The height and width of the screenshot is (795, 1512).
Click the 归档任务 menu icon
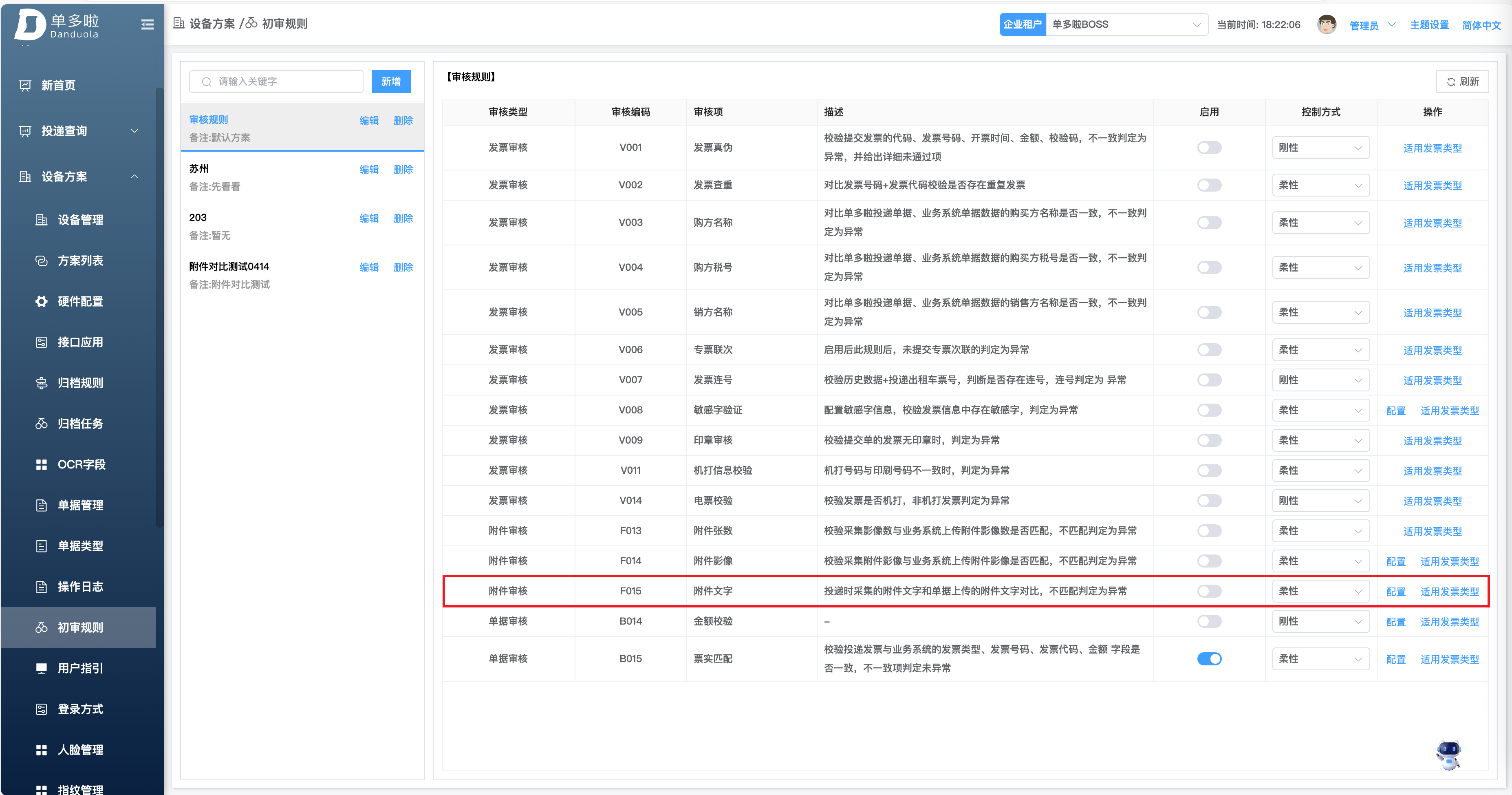(x=41, y=423)
